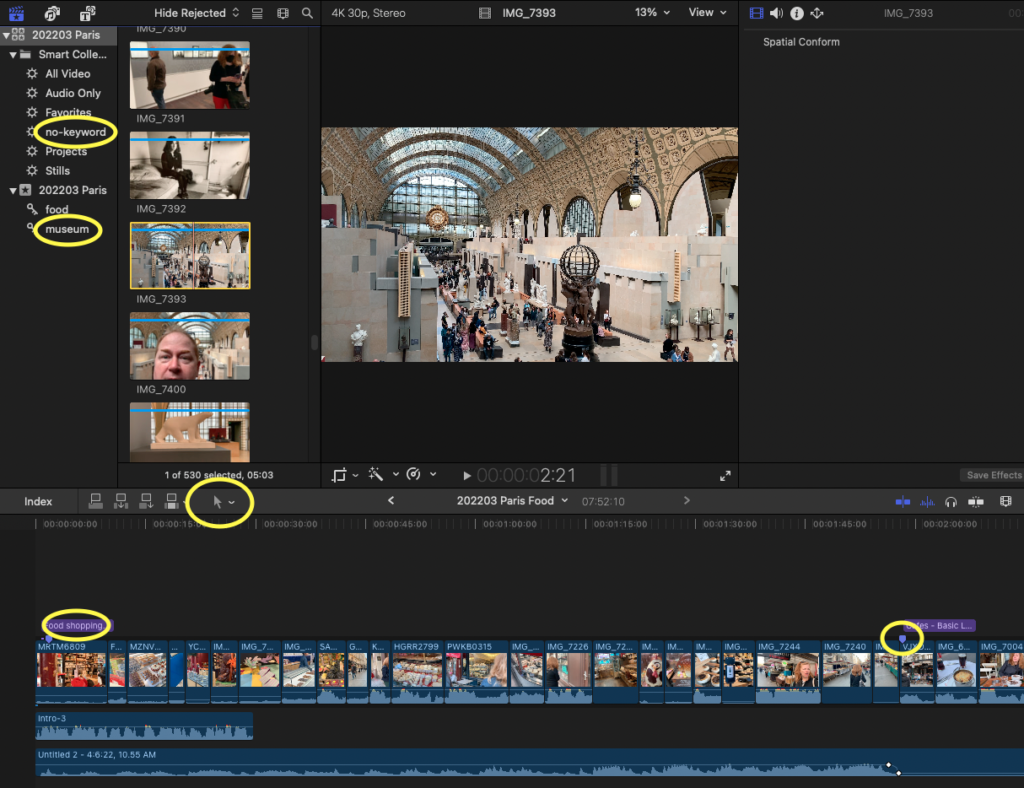The image size is (1024, 788).
Task: Toggle solo for selected items (headphones)
Action: [x=951, y=501]
